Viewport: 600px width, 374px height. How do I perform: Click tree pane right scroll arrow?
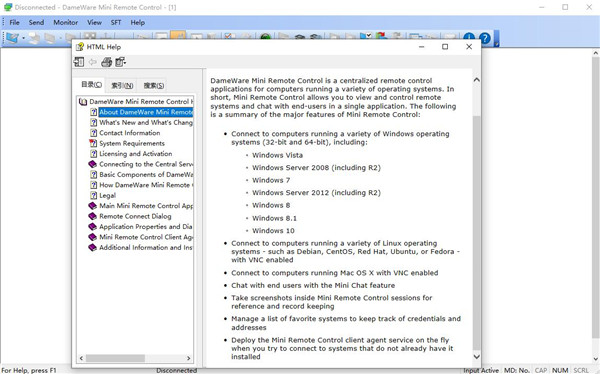(x=189, y=358)
